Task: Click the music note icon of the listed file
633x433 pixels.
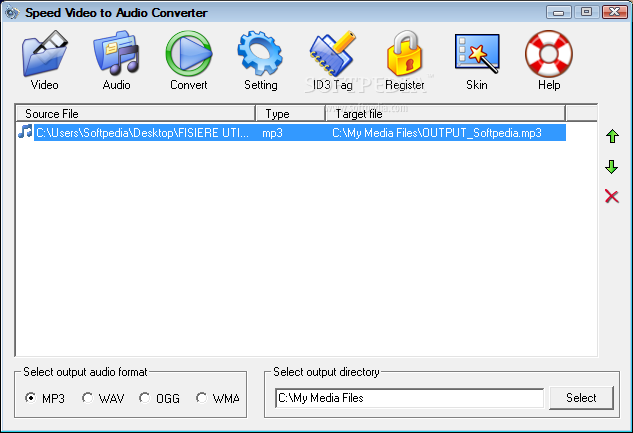Action: point(25,132)
